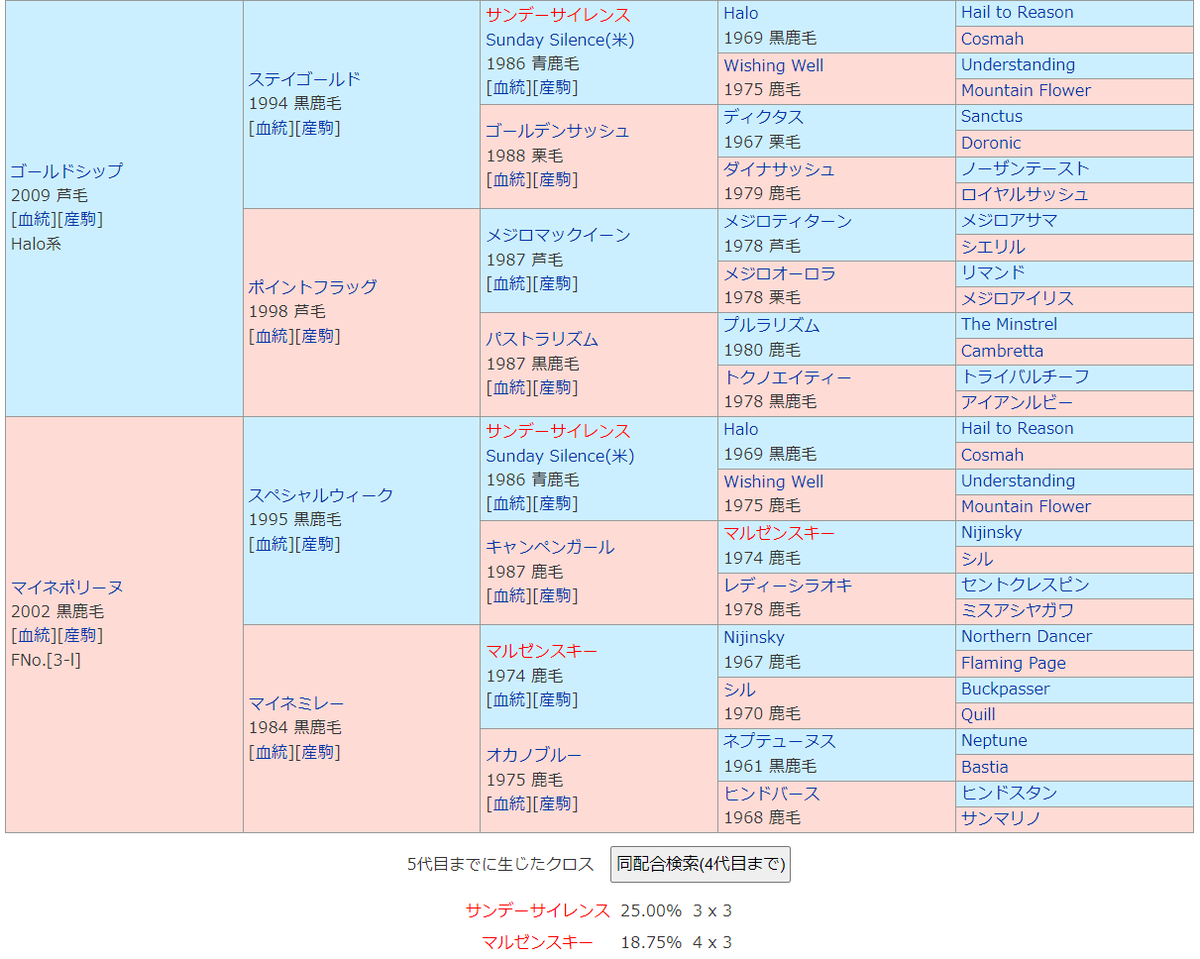Select The Minstrel in fifth generation
Image resolution: width=1200 pixels, height=959 pixels.
pos(1008,325)
